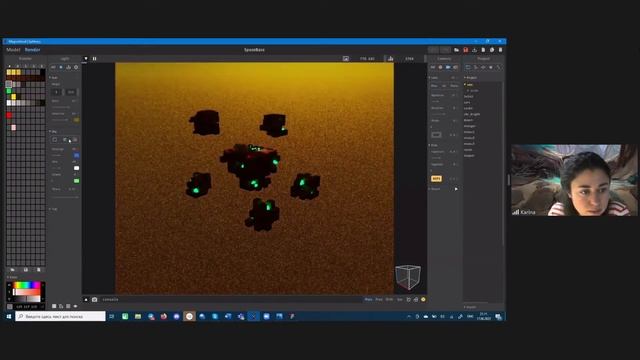
Task: Select the uniform sky square icon
Action: coord(55,140)
